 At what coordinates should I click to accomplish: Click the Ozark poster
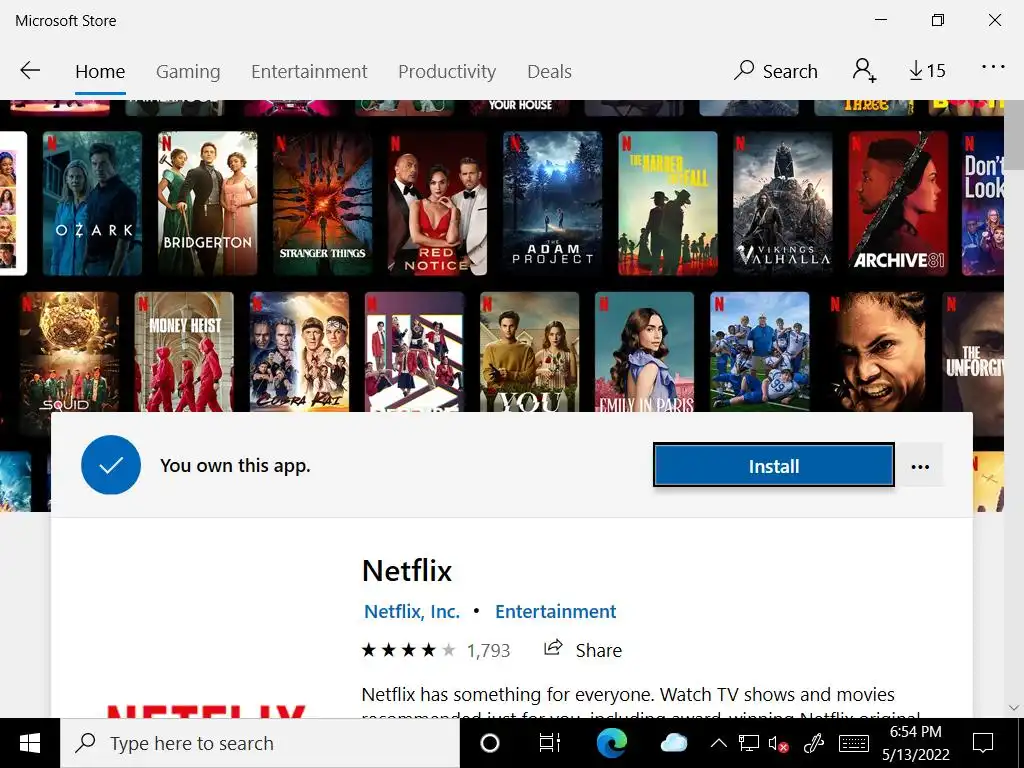coord(92,203)
